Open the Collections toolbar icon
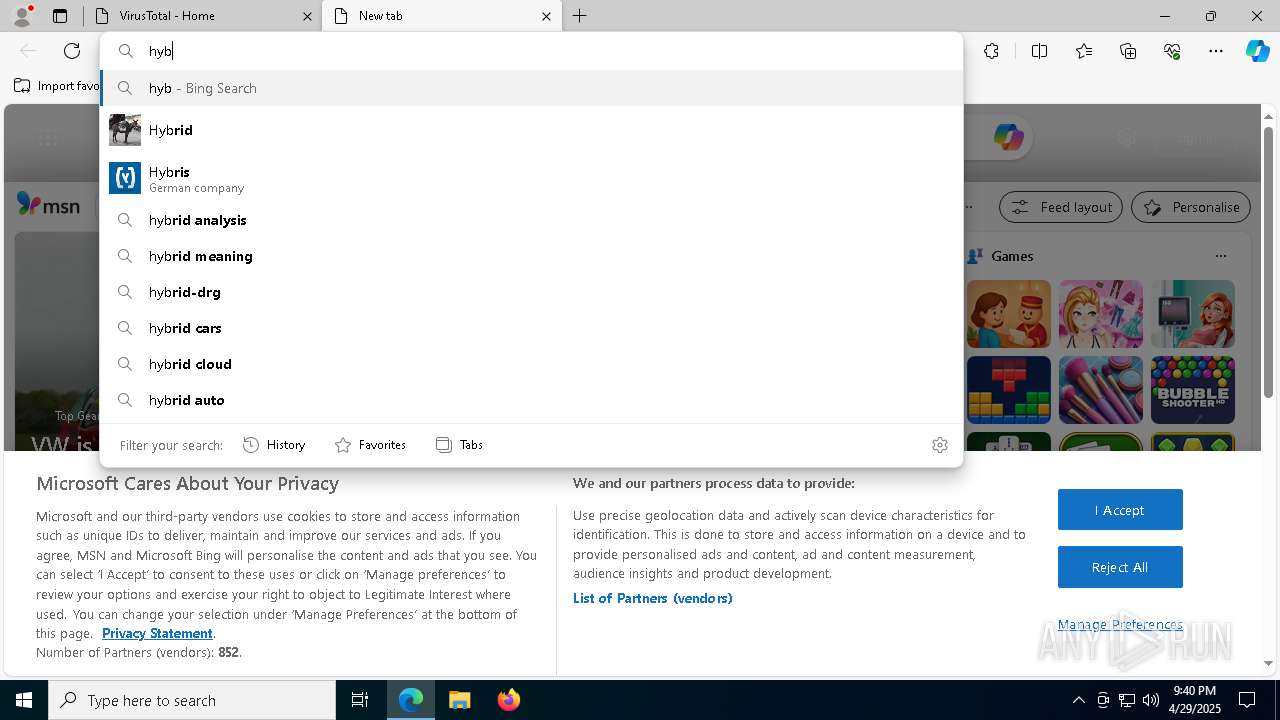This screenshot has width=1280, height=720. (1128, 51)
